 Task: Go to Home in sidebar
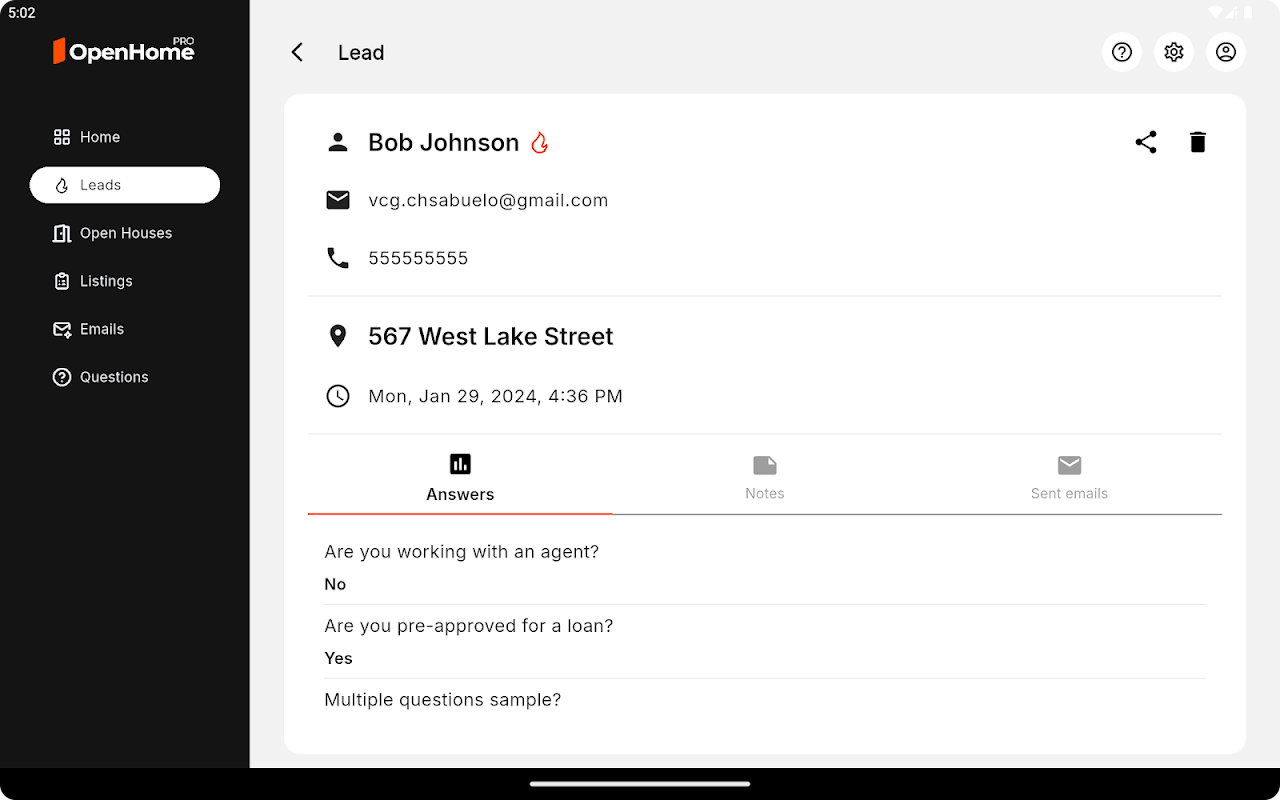pos(100,137)
